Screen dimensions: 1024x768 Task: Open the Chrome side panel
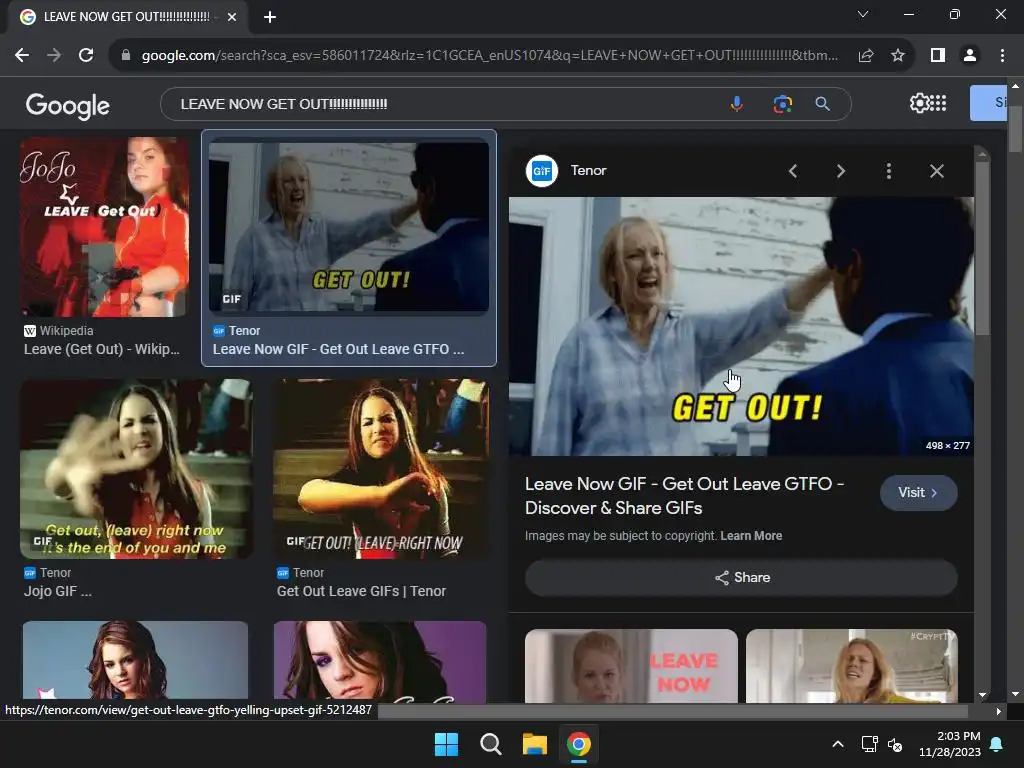click(x=938, y=56)
